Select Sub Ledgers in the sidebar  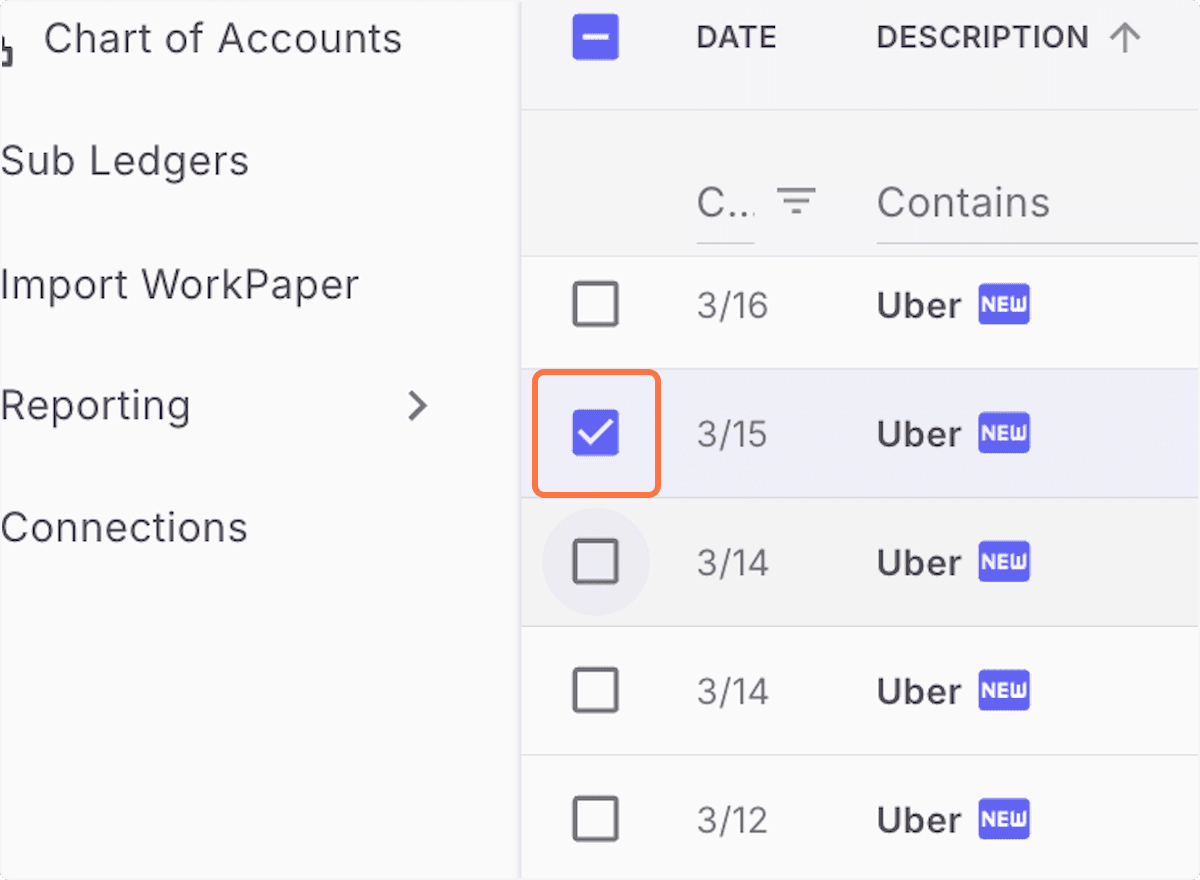125,160
